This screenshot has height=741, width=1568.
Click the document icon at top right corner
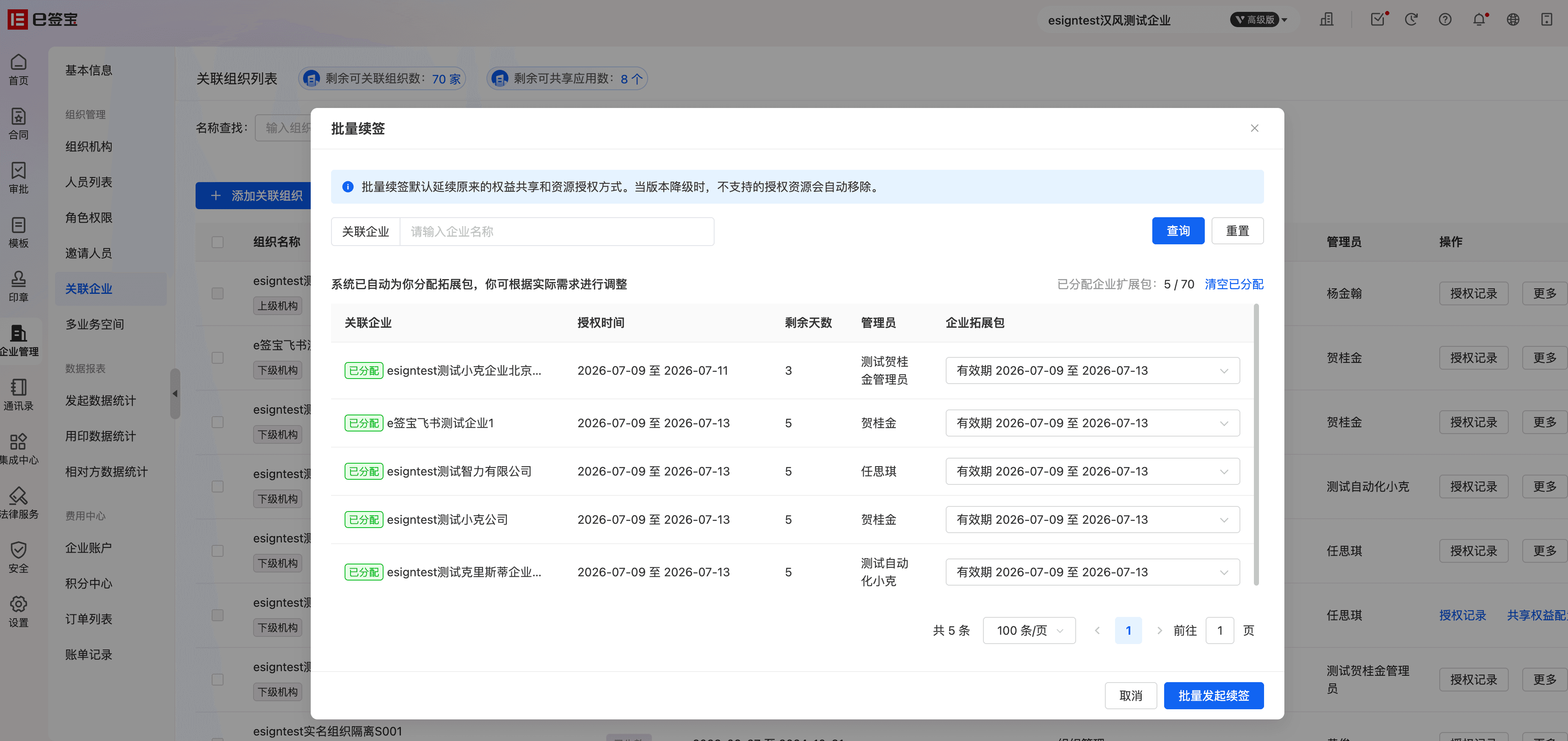tap(1547, 19)
